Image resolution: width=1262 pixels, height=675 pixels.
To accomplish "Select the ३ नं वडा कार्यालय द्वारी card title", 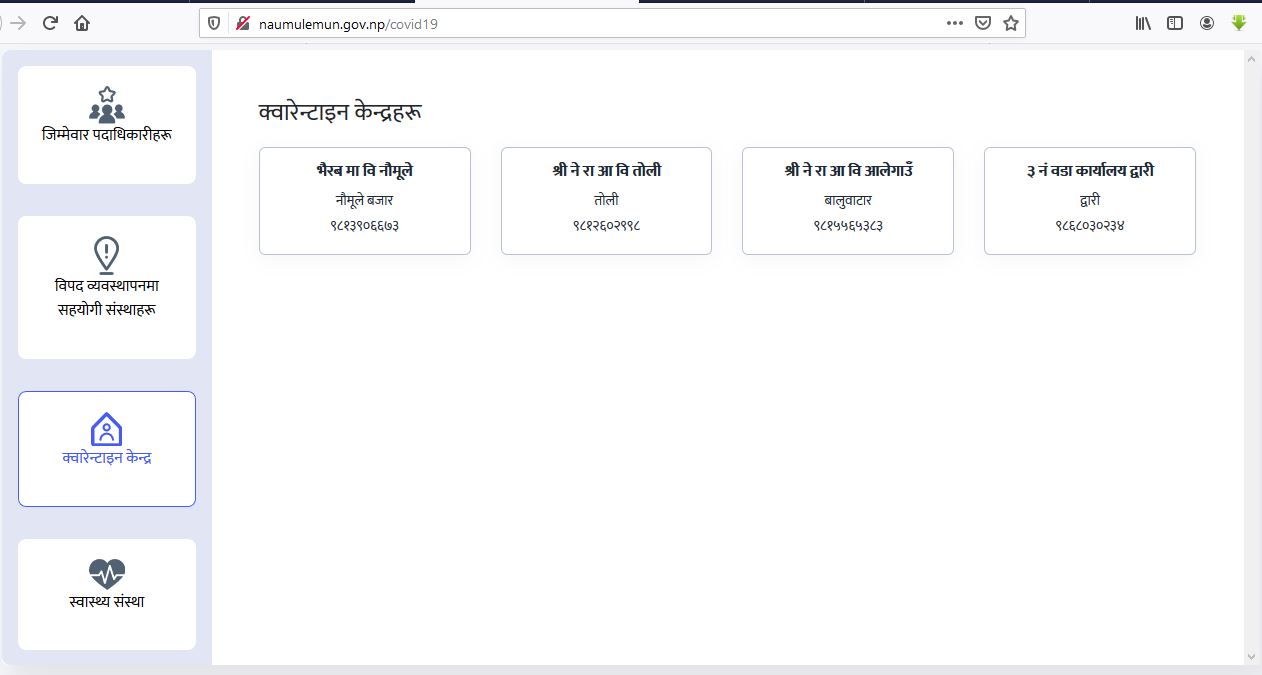I will pos(1090,171).
